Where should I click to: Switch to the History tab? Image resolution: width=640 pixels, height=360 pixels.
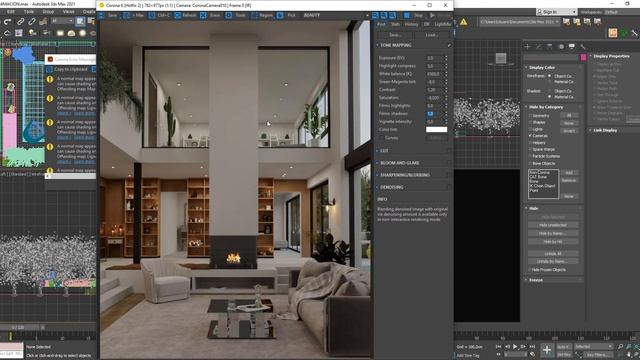pyautogui.click(x=411, y=24)
